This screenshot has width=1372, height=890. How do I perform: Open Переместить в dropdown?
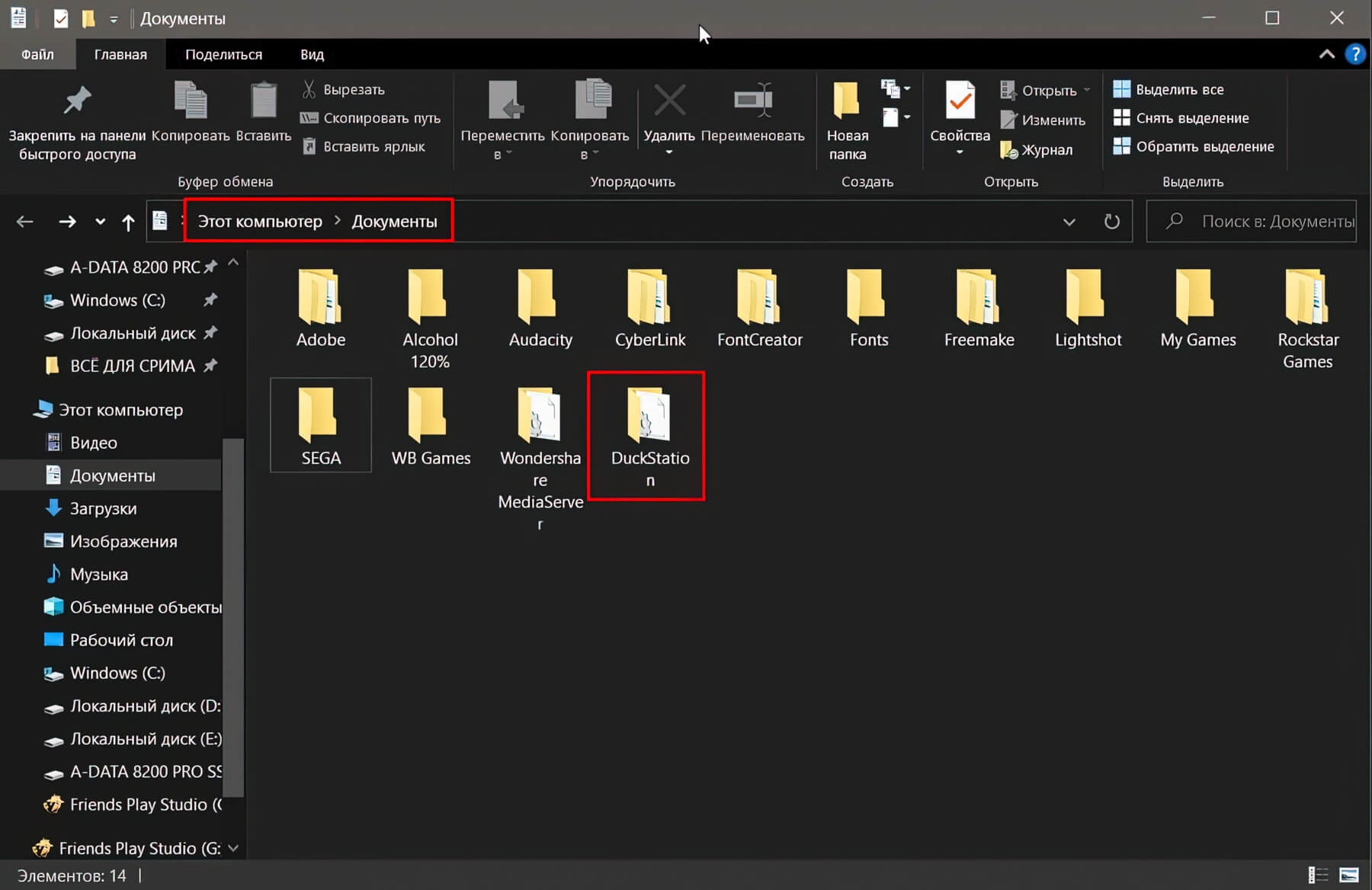[x=502, y=122]
